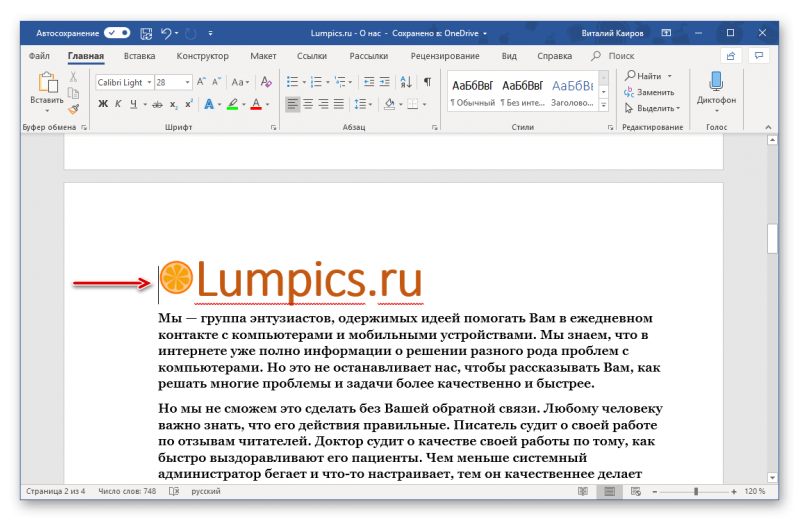Click the Save icon in title bar

[x=146, y=33]
